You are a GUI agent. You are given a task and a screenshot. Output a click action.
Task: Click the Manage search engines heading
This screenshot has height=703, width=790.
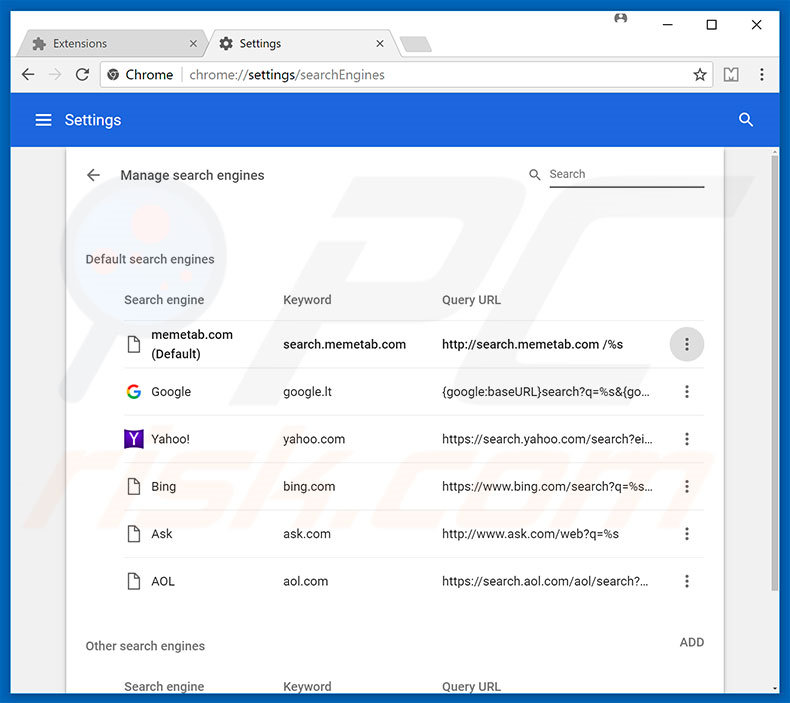click(x=192, y=175)
